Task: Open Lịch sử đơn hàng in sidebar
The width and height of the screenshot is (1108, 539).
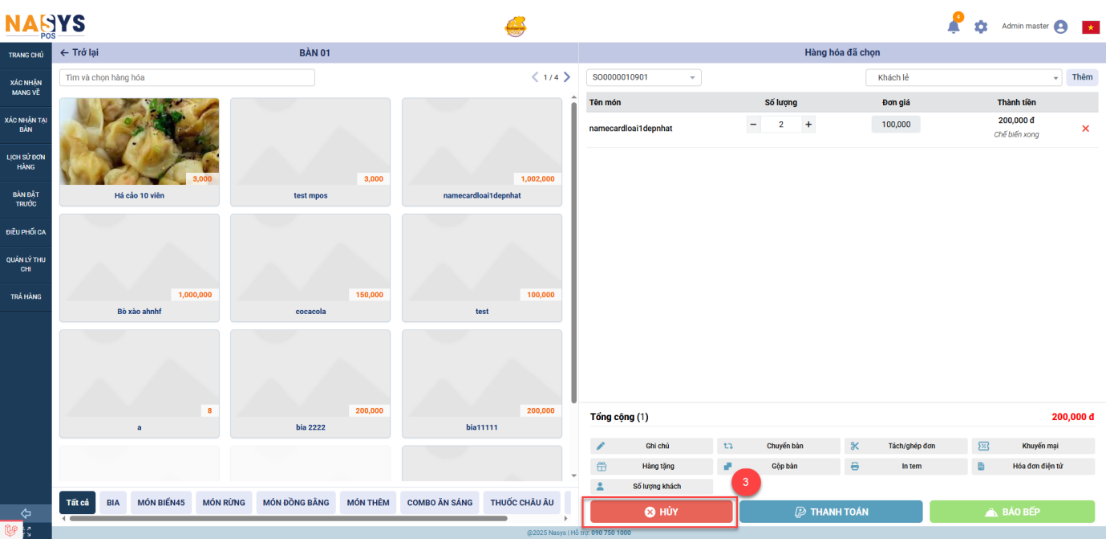Action: pos(26,162)
